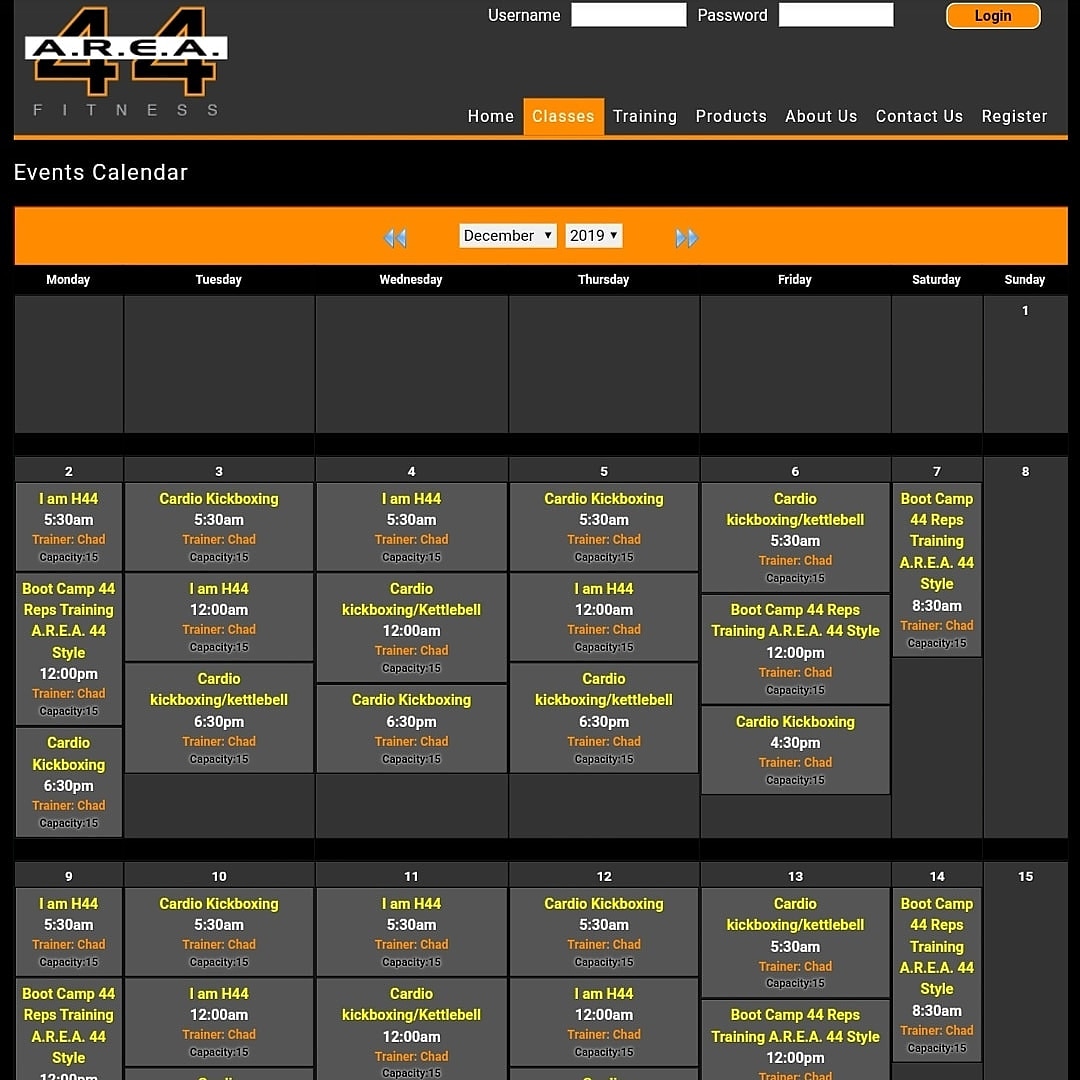Open I am H44 5:30am on Dec 4
This screenshot has height=1080, width=1080.
tap(411, 527)
